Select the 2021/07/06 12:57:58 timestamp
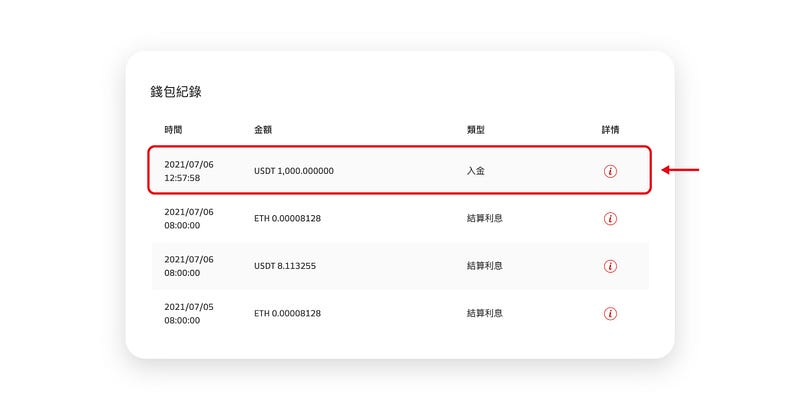Screen dimensions: 800x409 (189, 171)
